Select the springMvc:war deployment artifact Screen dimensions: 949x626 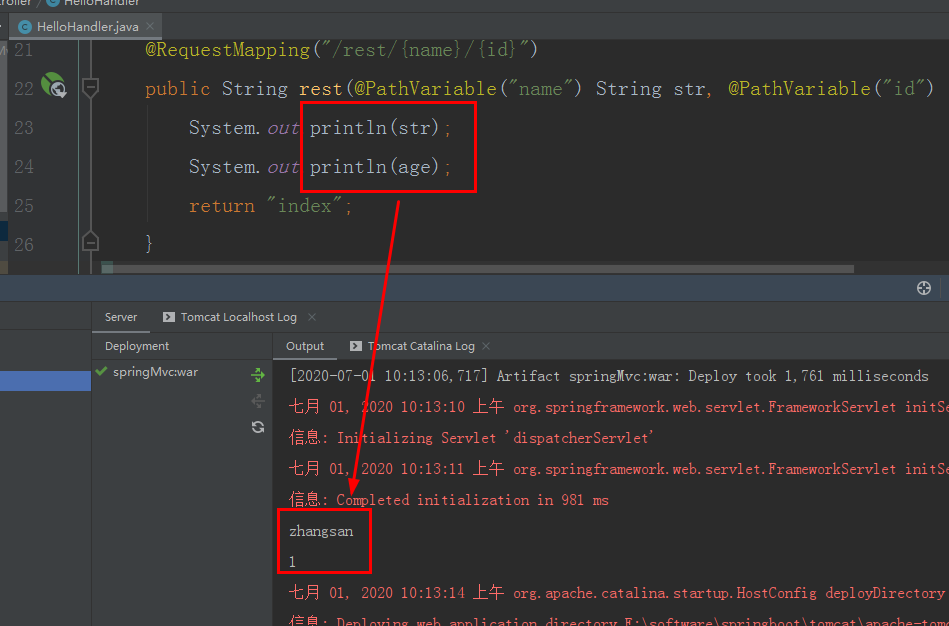(156, 372)
